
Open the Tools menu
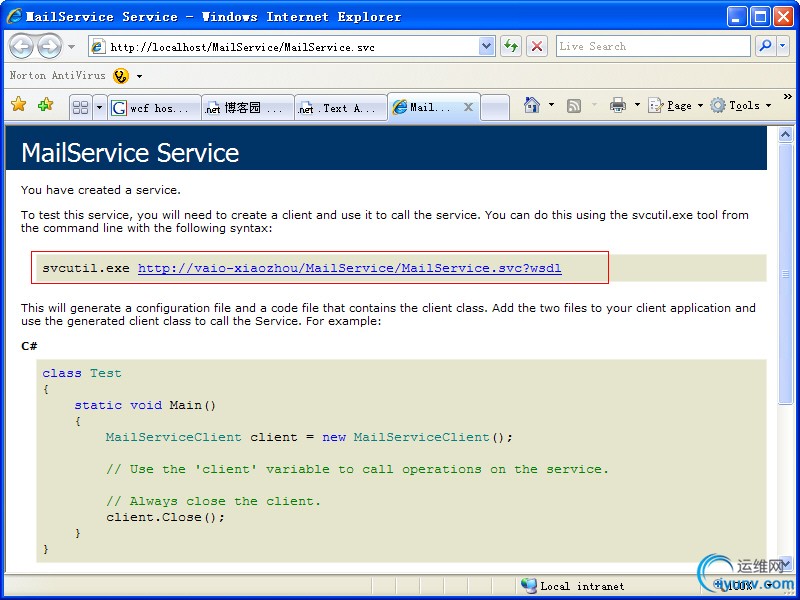741,106
